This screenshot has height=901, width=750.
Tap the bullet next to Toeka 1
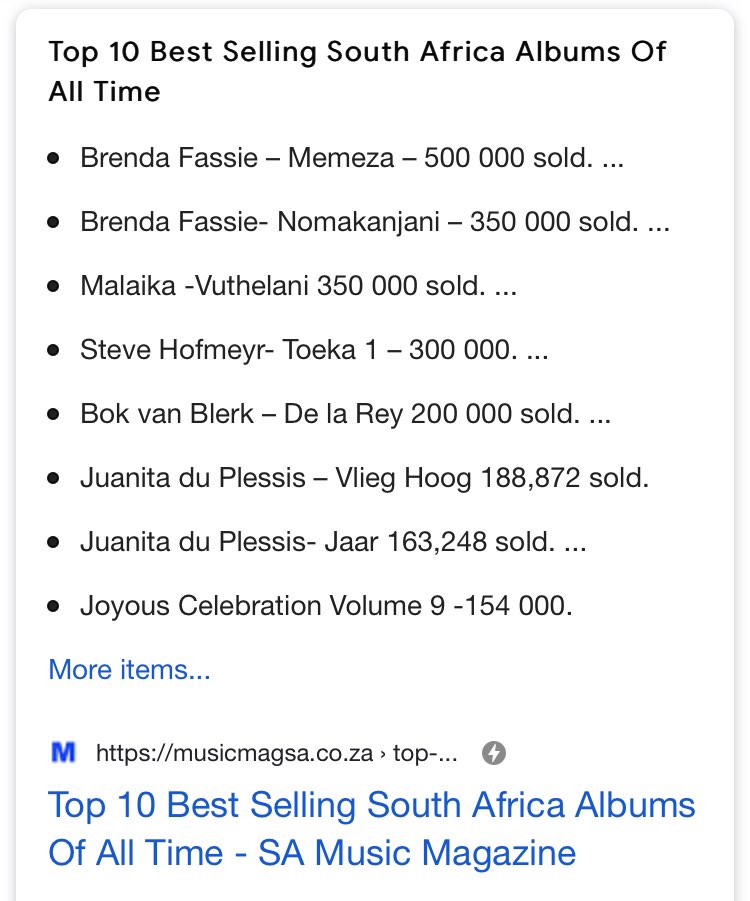(54, 350)
